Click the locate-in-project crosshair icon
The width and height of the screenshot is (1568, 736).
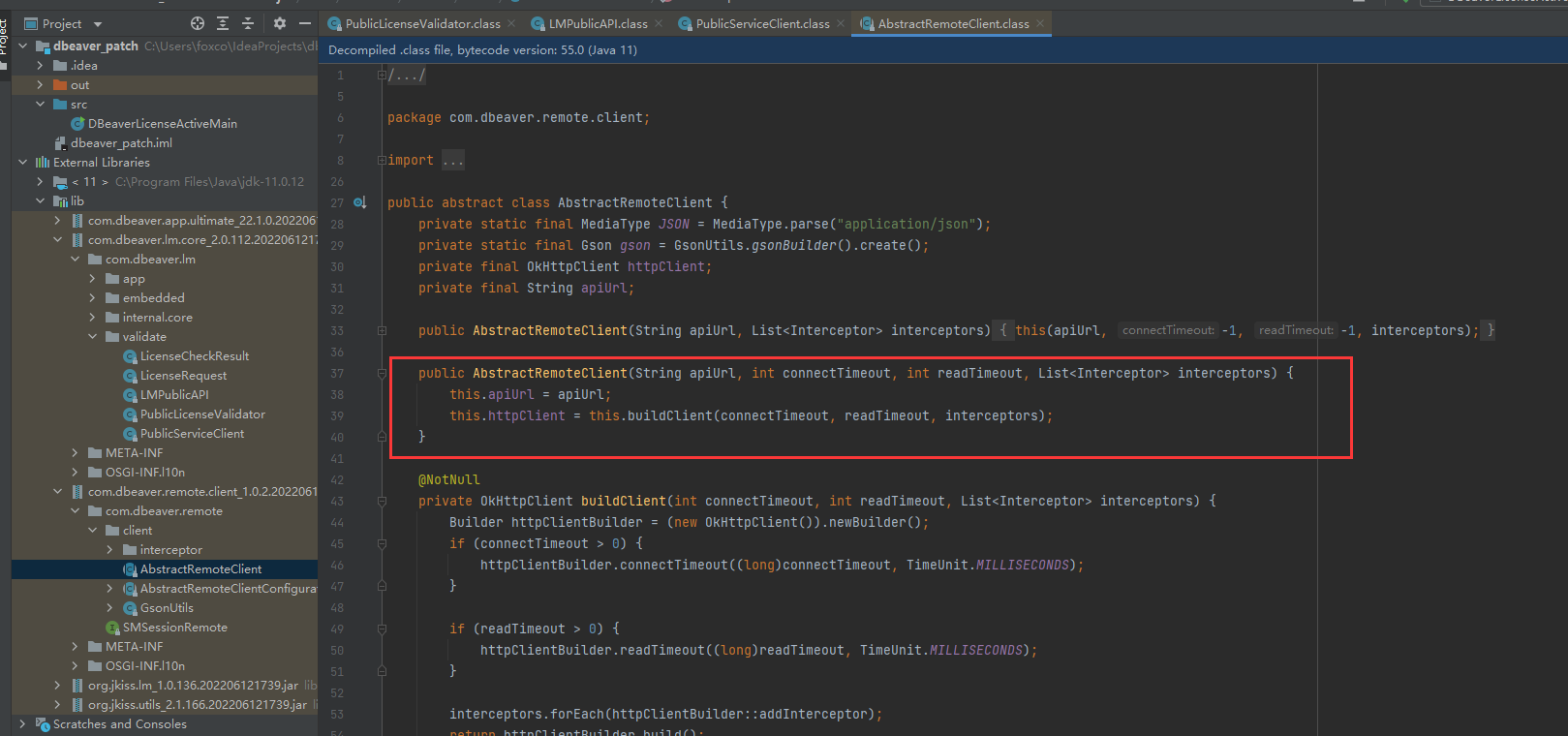coord(198,23)
